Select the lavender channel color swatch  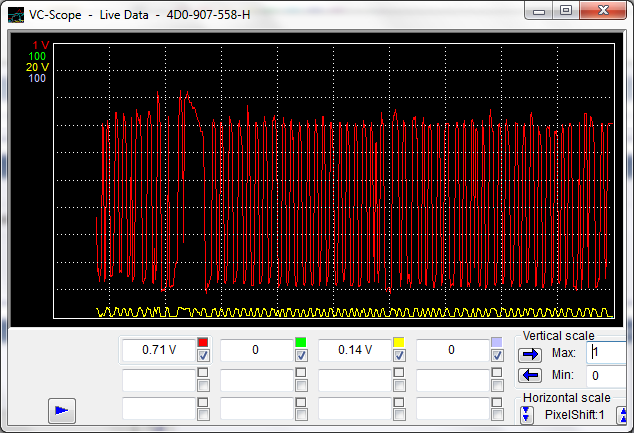[497, 343]
